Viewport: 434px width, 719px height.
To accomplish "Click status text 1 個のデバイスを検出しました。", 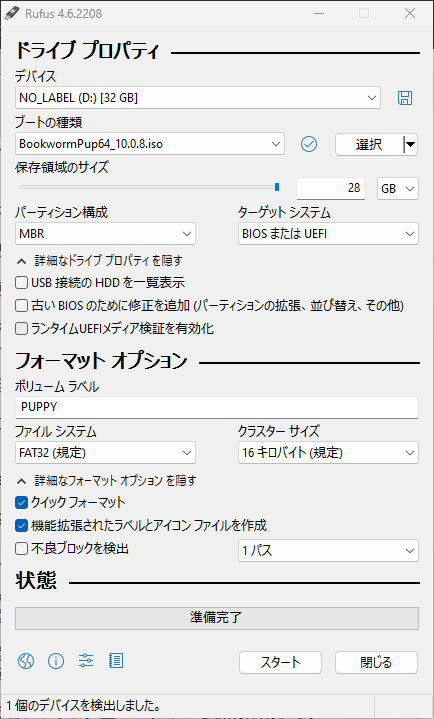I will pyautogui.click(x=83, y=705).
